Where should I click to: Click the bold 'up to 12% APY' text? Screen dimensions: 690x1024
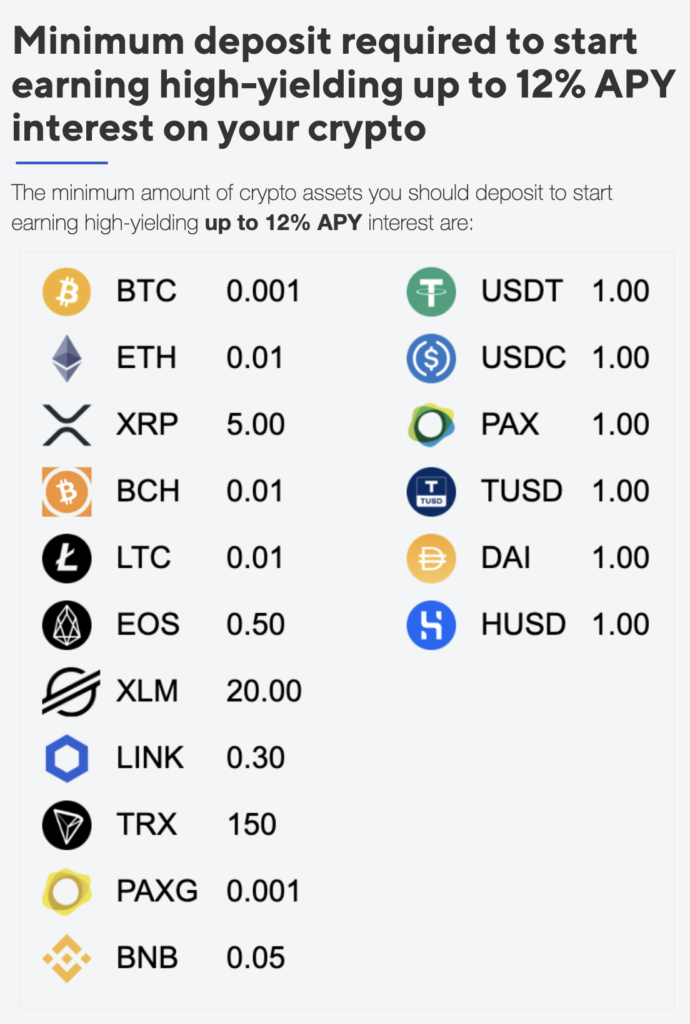283,223
